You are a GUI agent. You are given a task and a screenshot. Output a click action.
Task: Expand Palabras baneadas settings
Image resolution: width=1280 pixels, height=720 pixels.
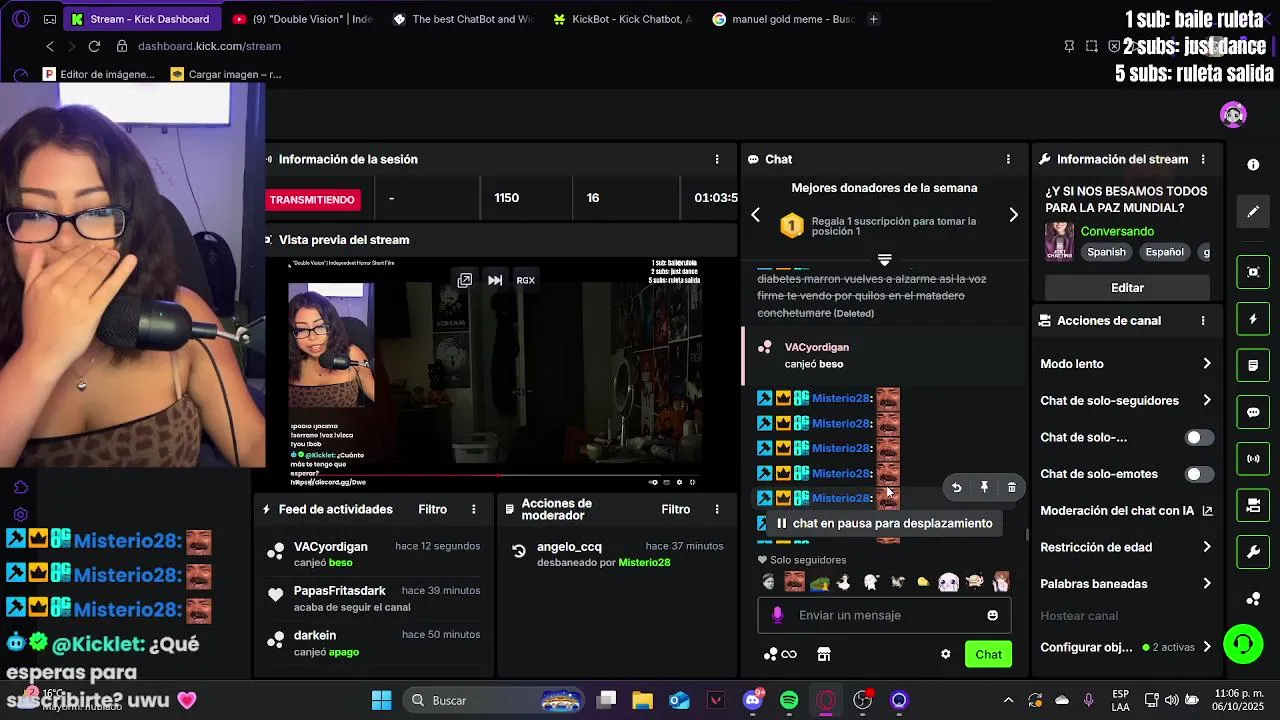coord(1126,584)
